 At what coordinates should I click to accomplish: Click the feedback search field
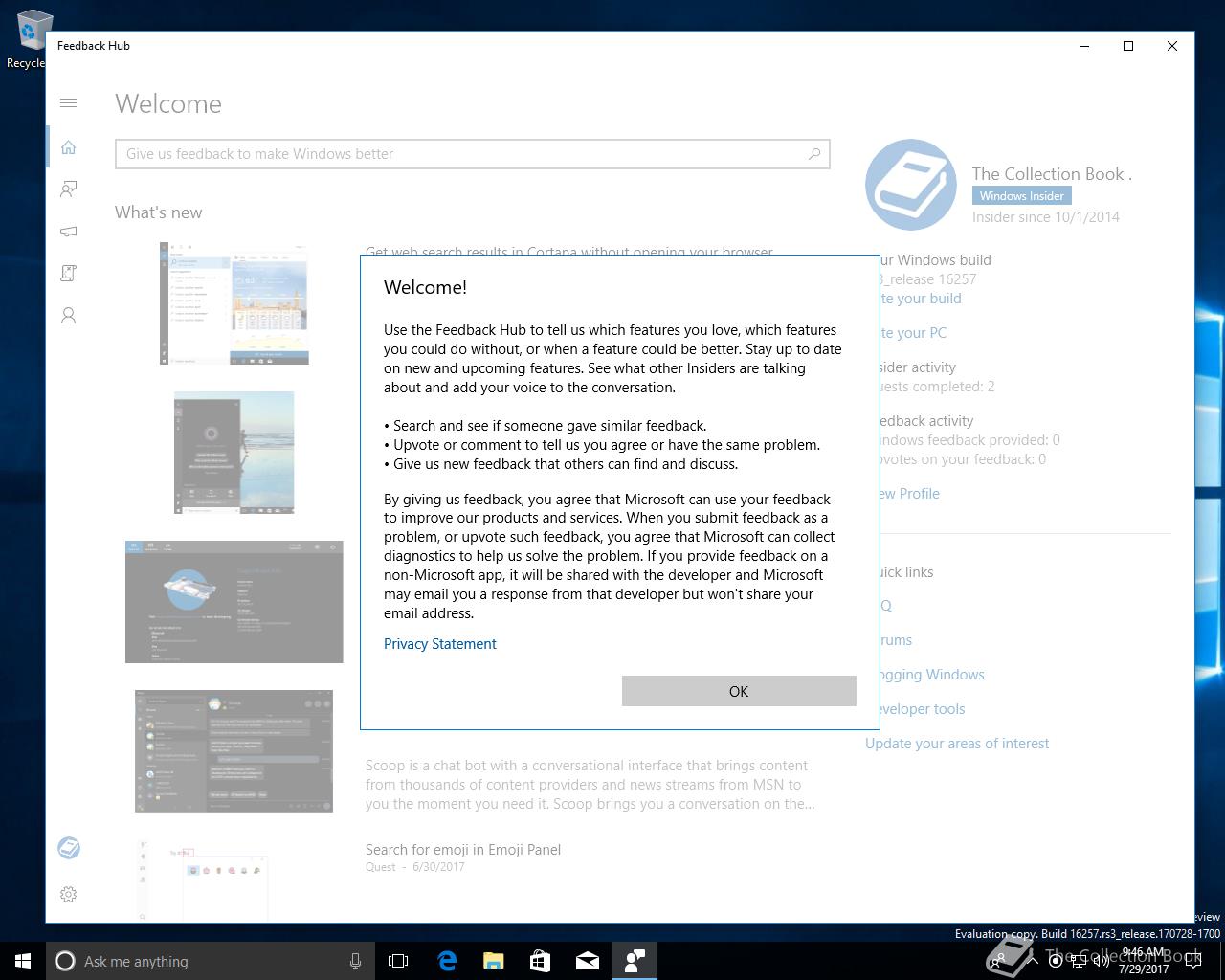473,154
